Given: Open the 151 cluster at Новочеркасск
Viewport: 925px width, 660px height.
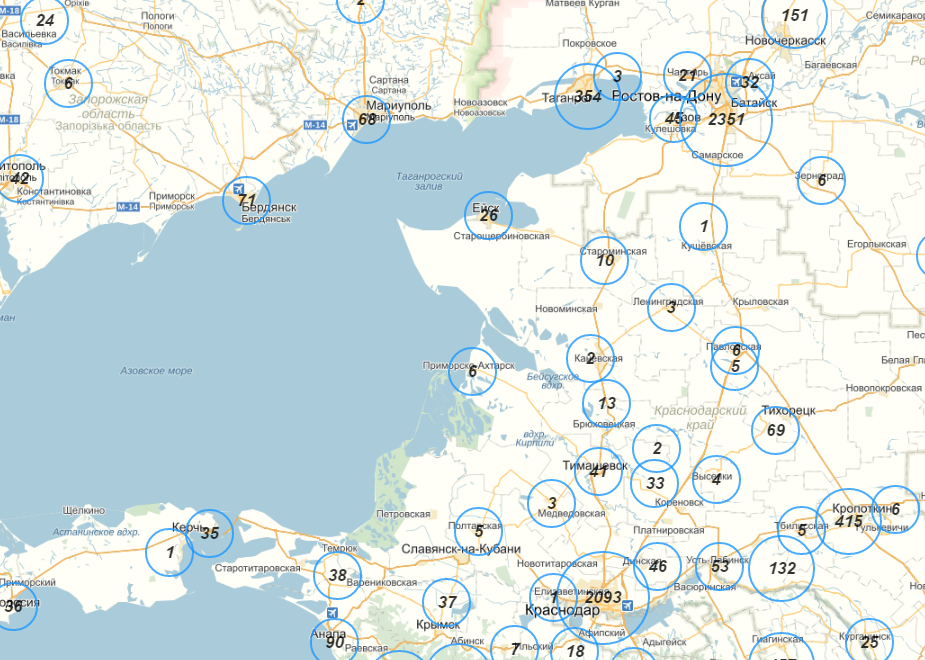Looking at the screenshot, I should tap(795, 15).
